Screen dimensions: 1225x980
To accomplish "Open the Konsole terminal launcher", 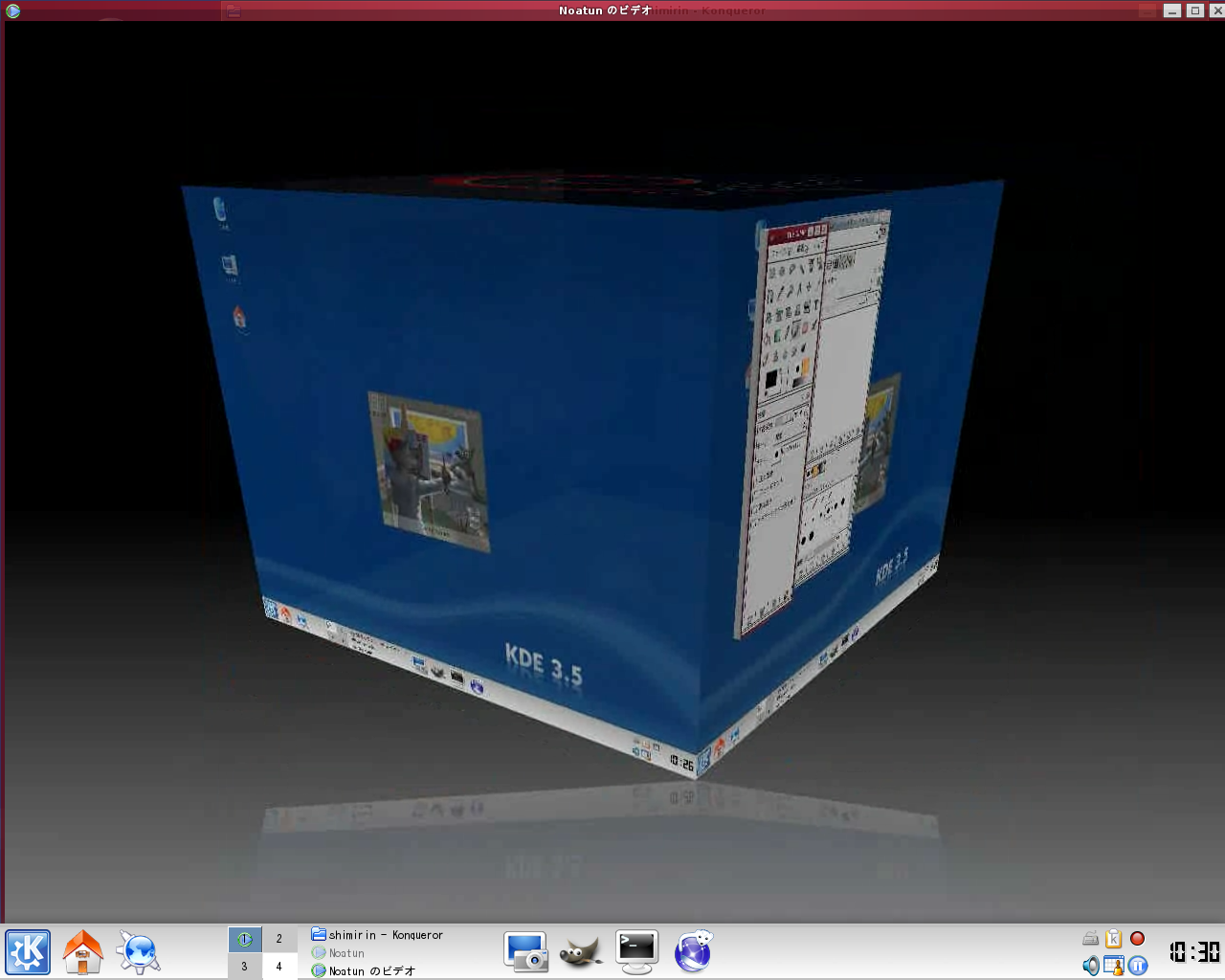I will pos(636,952).
